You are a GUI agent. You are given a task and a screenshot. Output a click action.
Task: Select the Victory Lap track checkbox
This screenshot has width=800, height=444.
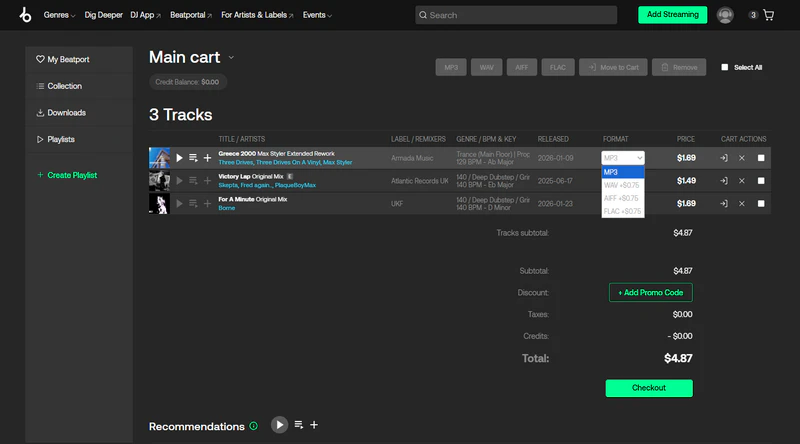coord(761,181)
